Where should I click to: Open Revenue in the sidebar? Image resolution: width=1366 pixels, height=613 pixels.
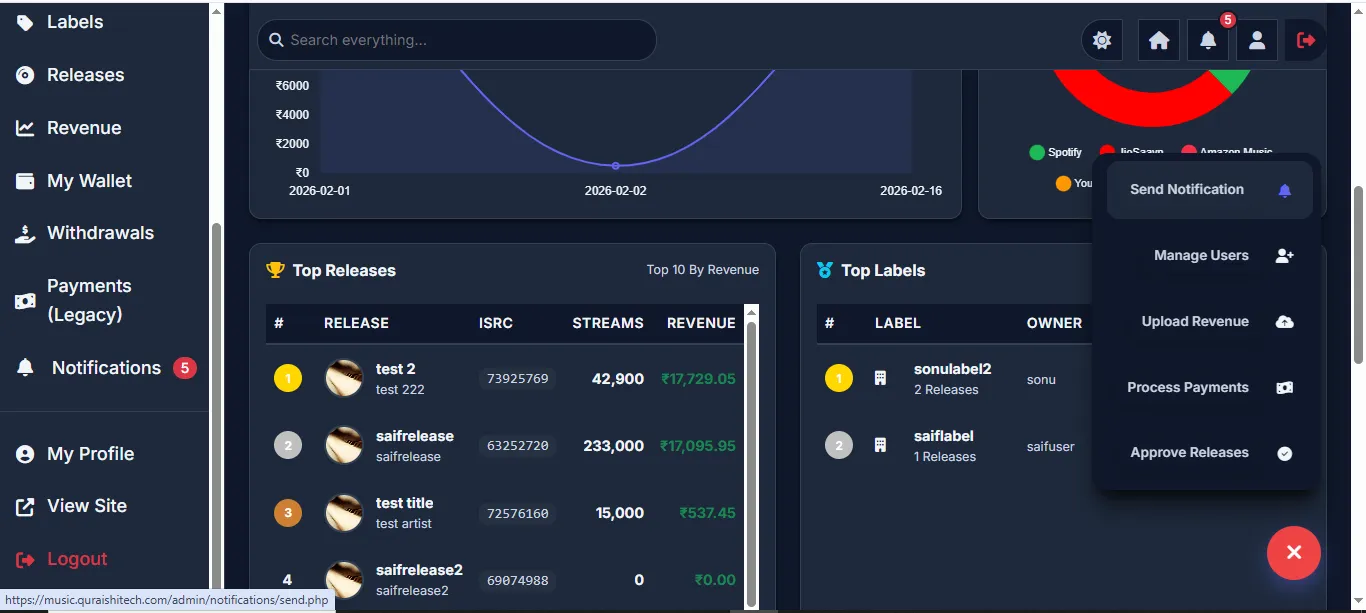[x=84, y=128]
